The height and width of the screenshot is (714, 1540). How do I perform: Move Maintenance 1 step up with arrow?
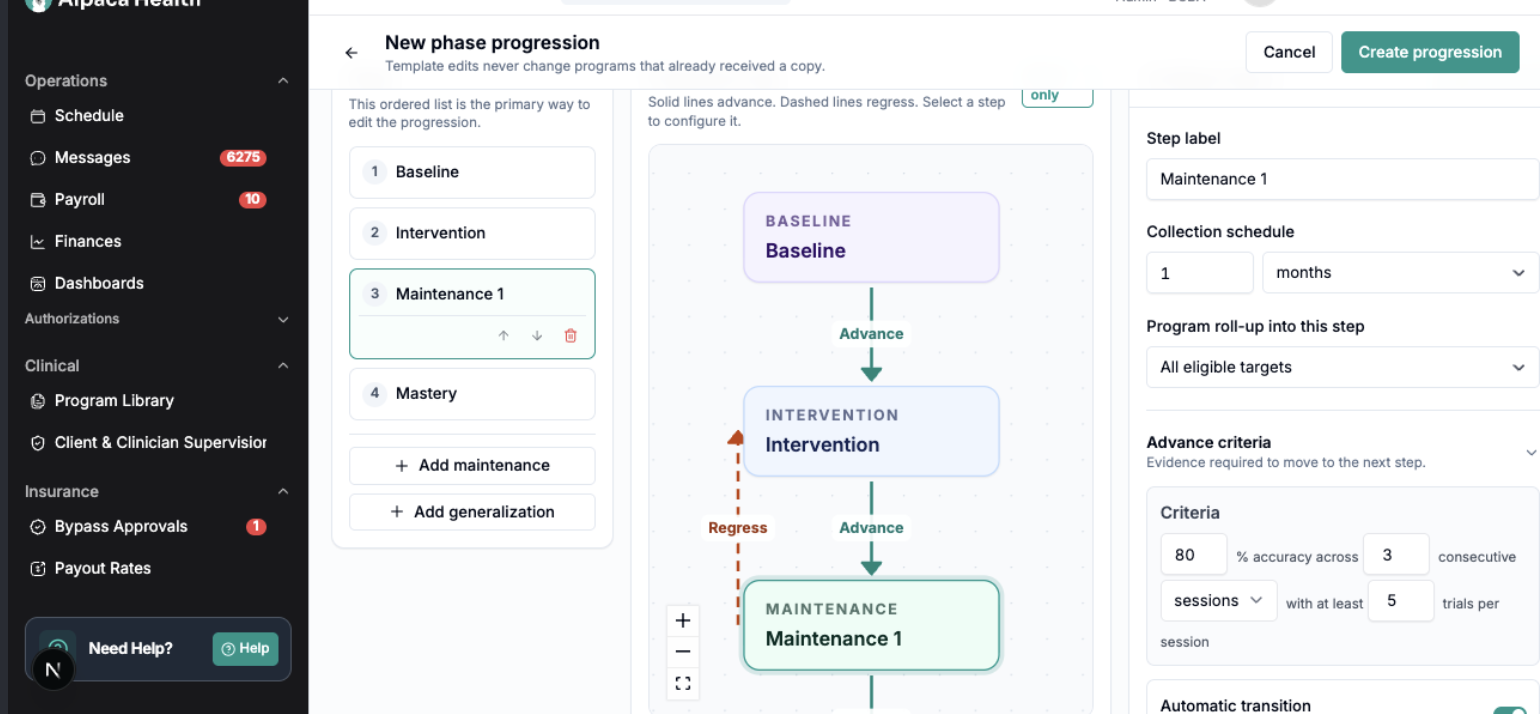click(x=503, y=336)
